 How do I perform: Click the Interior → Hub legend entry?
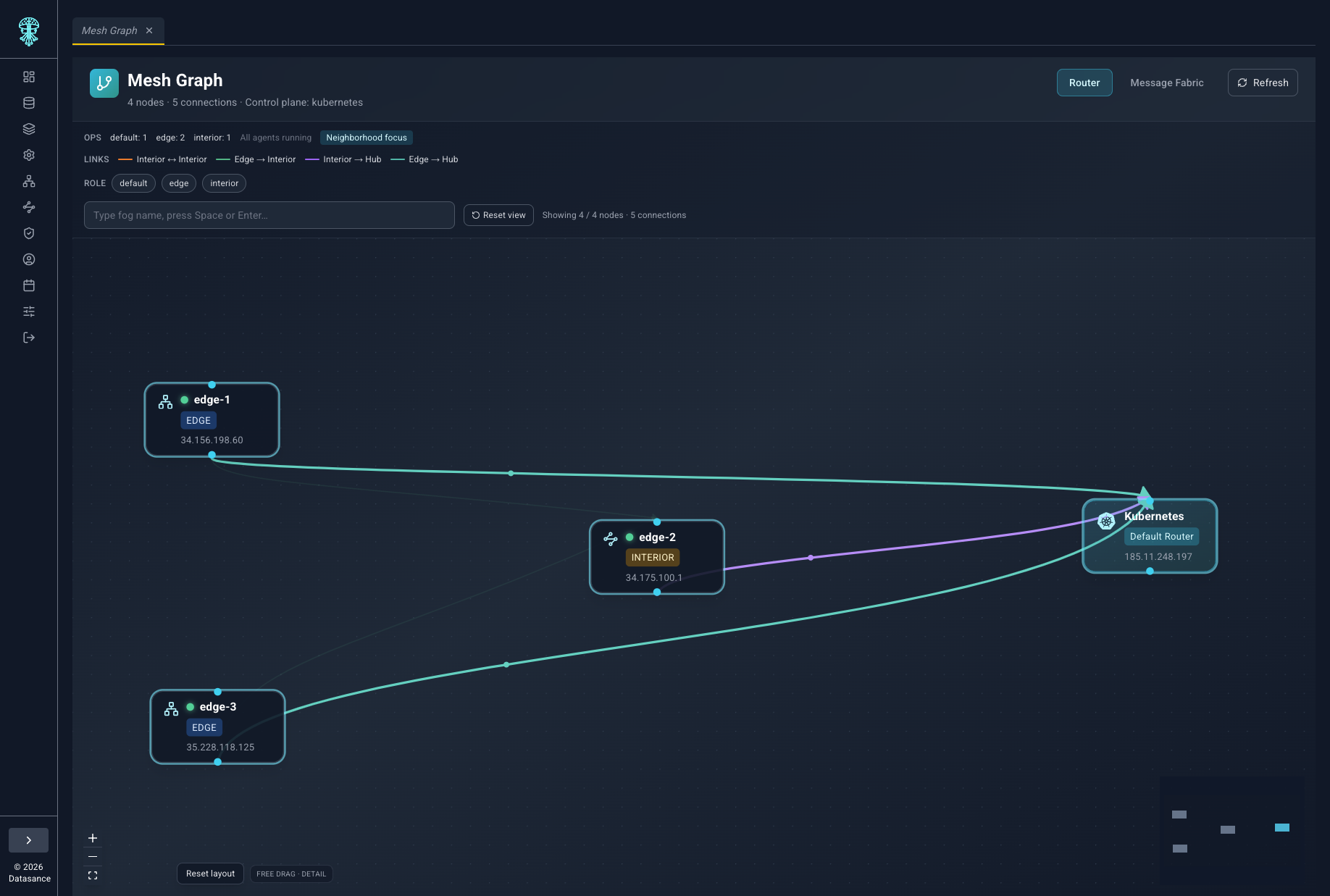[x=343, y=159]
